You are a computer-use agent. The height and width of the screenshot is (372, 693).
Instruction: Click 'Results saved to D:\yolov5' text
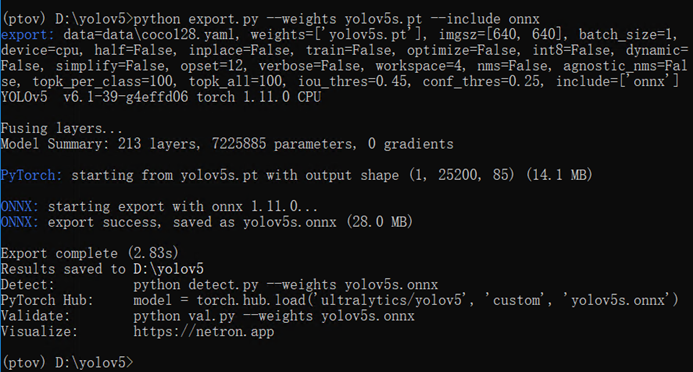pos(102,269)
